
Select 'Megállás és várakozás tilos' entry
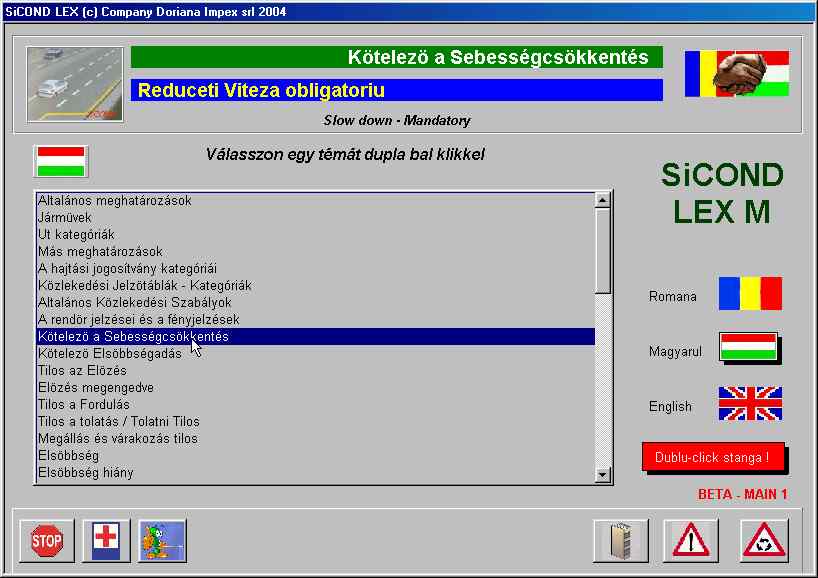[316, 439]
